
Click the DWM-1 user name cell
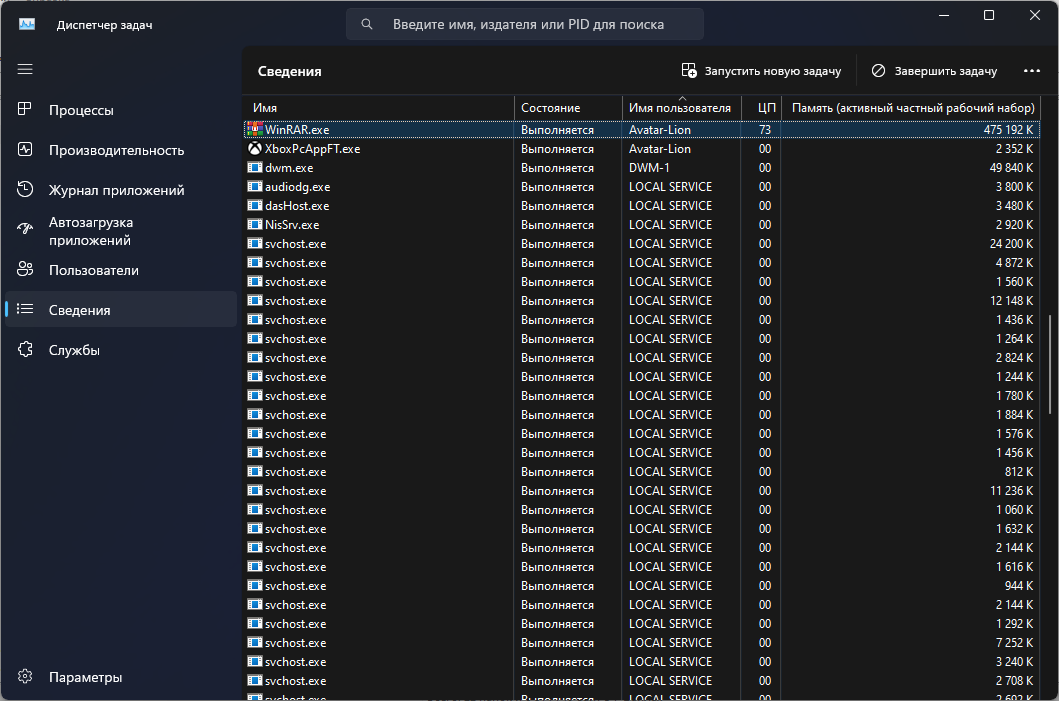tap(649, 167)
